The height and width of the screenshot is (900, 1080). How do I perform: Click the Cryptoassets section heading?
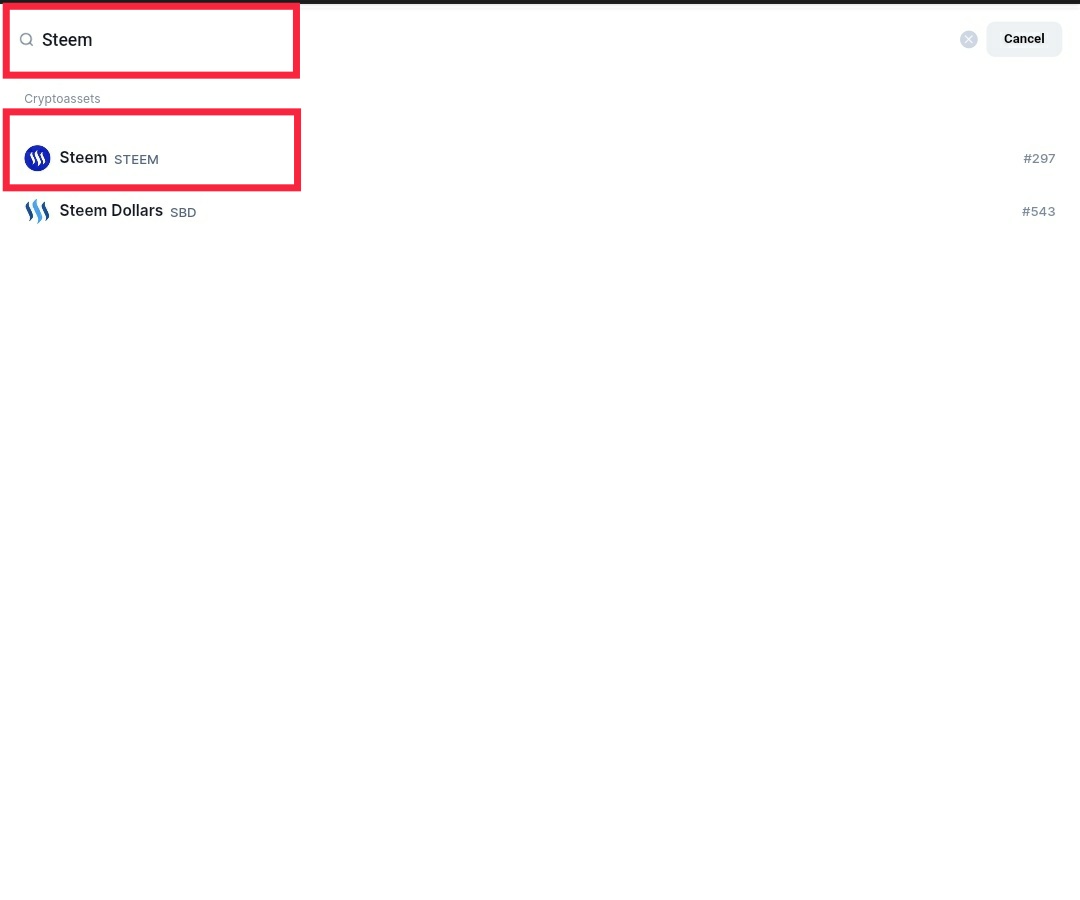pos(62,98)
